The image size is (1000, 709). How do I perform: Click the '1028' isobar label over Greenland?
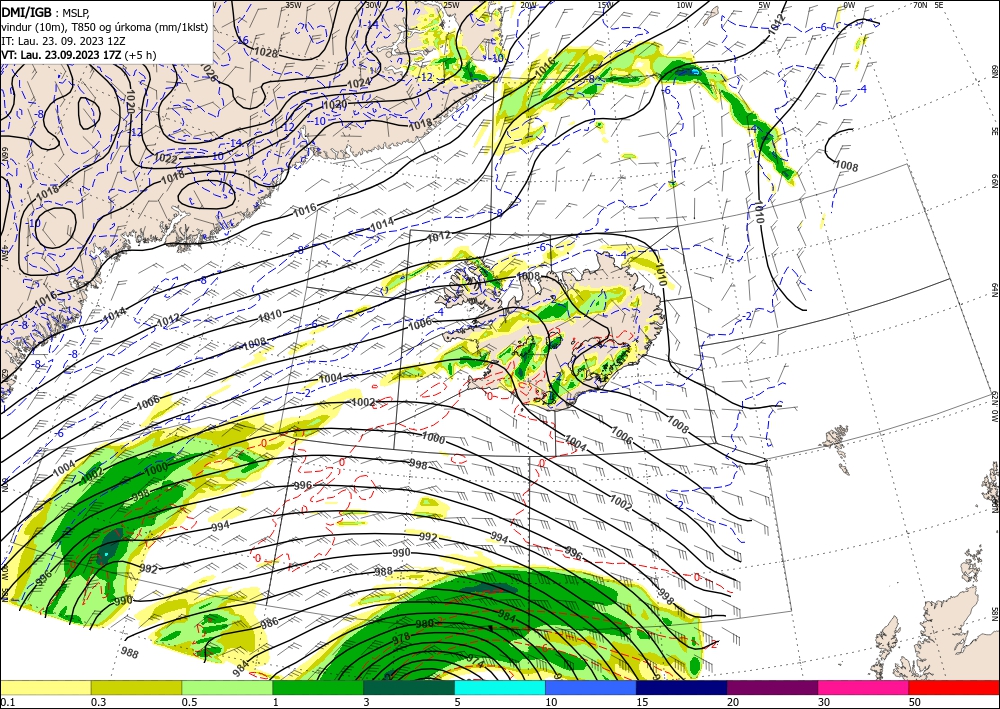point(265,53)
